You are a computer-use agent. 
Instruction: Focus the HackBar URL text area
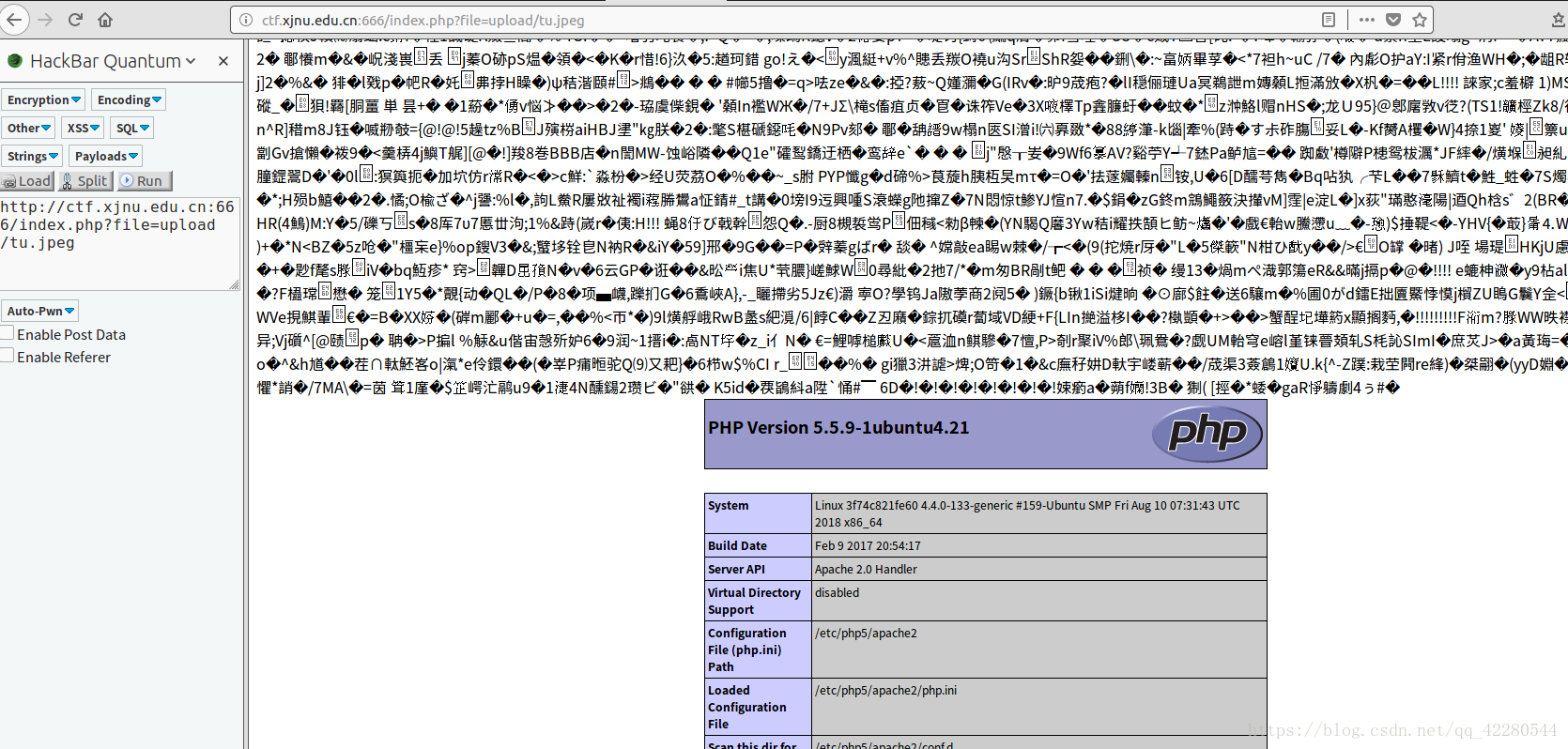(x=120, y=242)
